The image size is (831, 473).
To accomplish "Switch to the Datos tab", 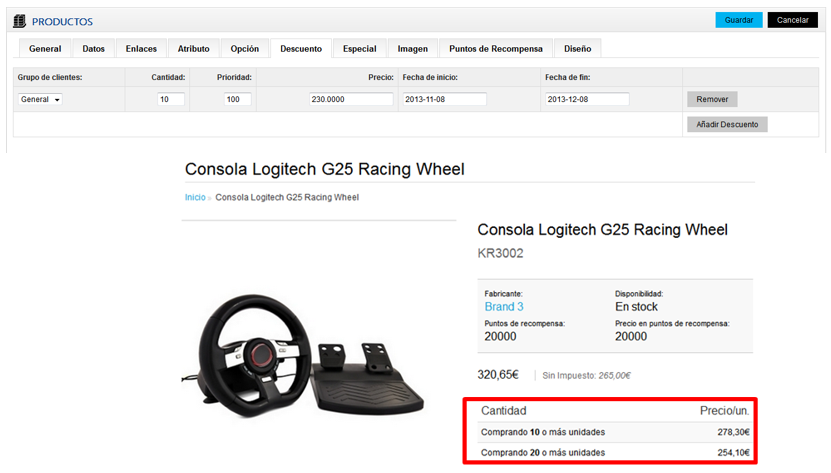I will [93, 49].
